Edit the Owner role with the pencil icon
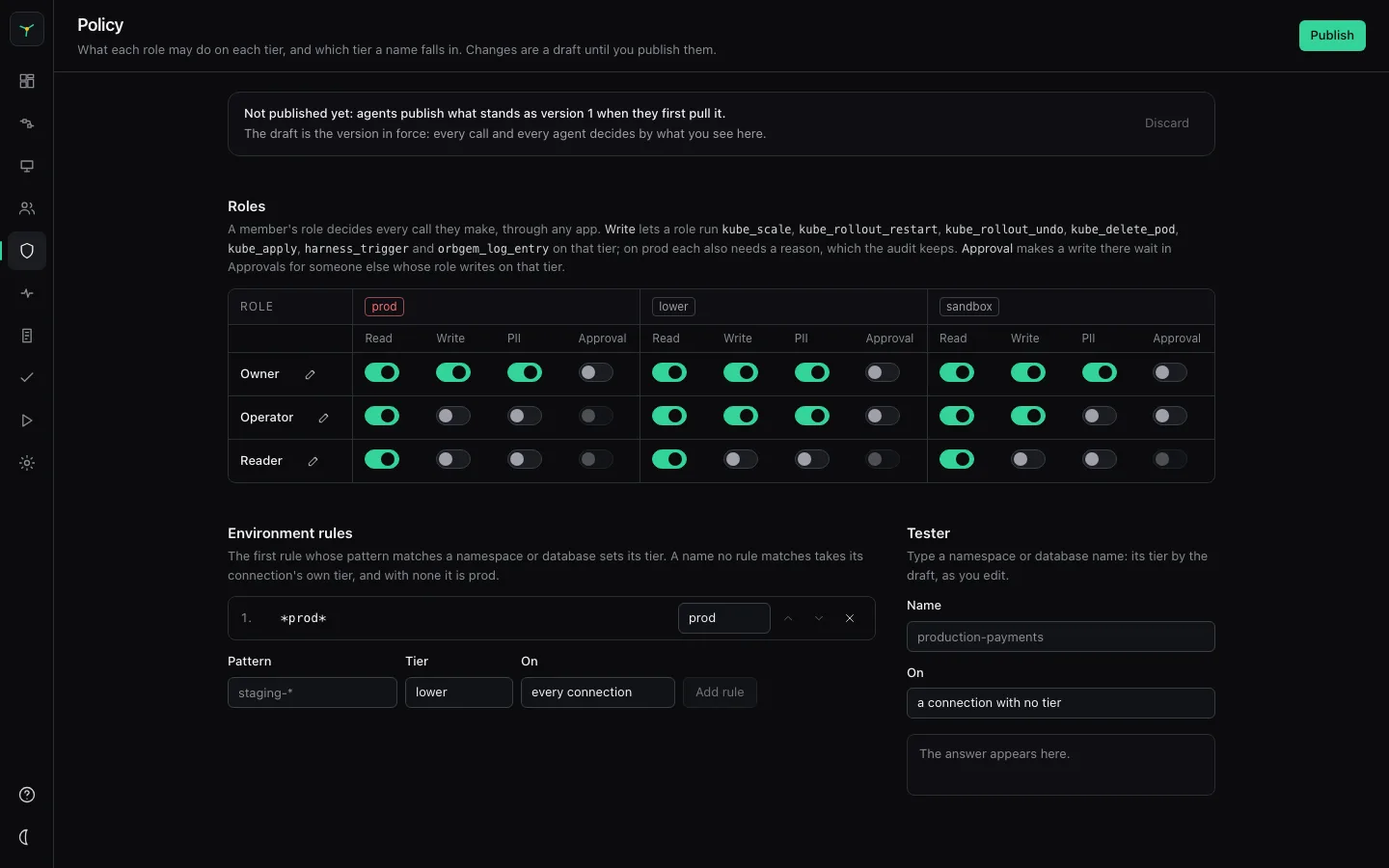 [x=310, y=374]
